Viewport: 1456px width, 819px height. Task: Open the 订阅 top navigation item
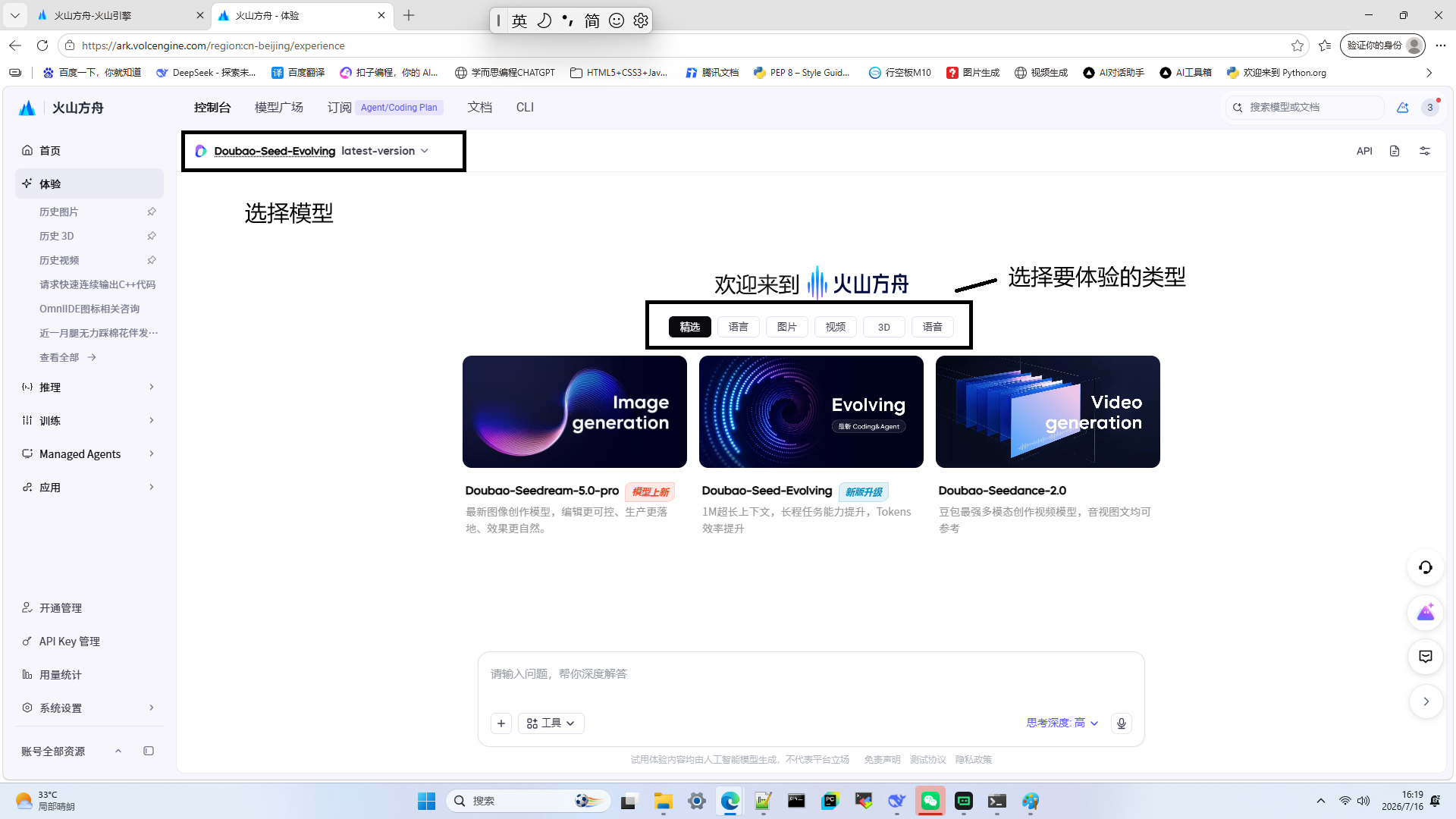(x=340, y=108)
